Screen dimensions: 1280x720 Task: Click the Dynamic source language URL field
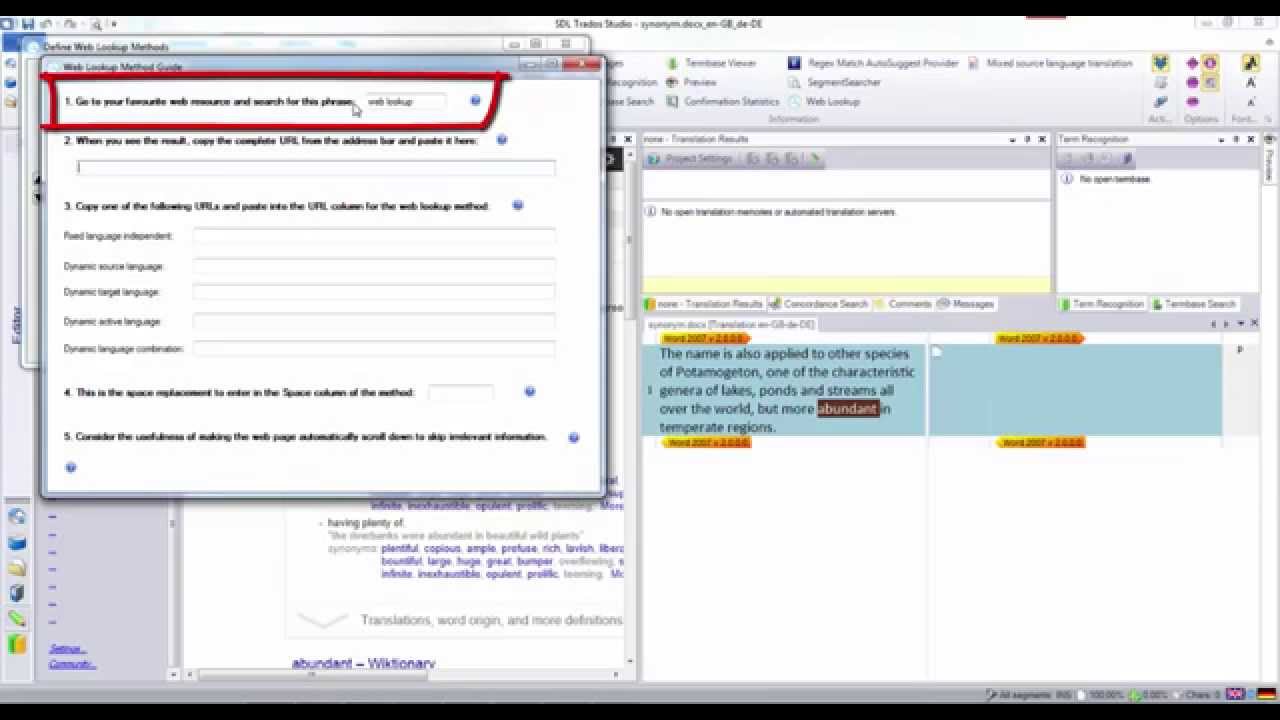tap(374, 267)
